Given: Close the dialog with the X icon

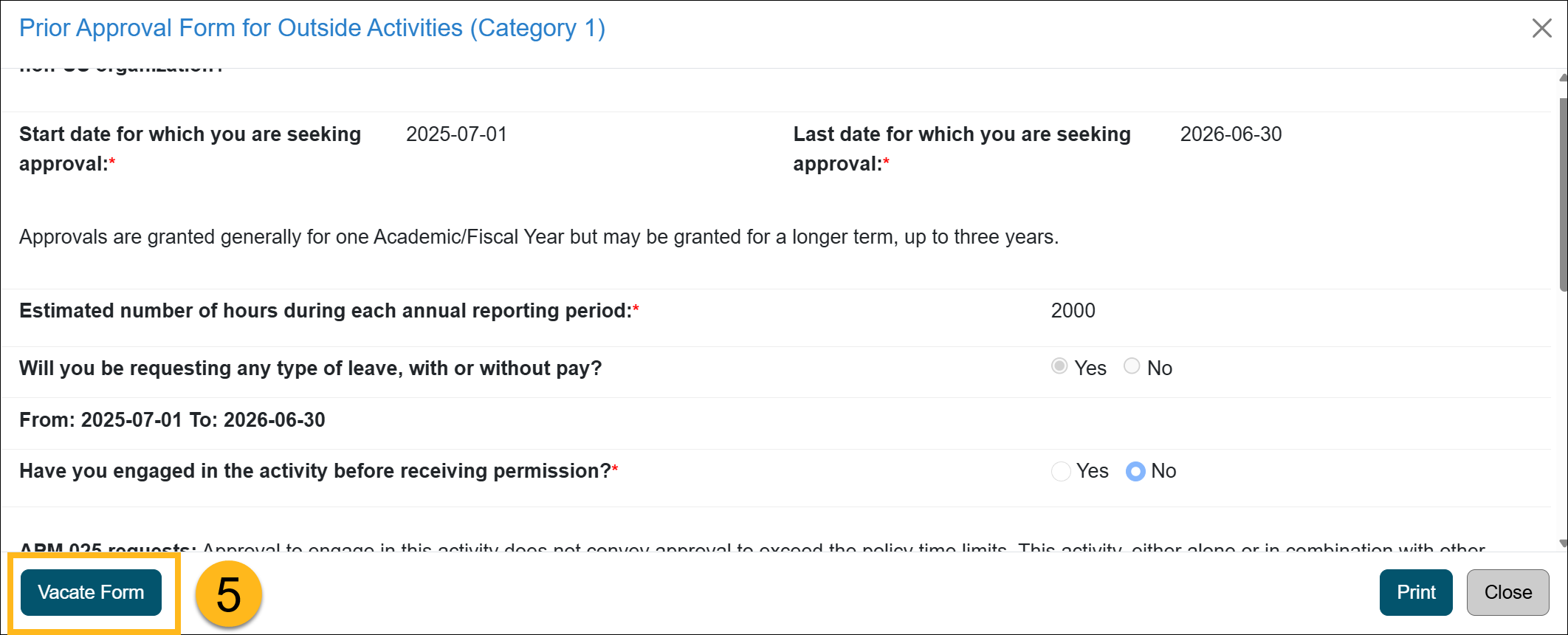Looking at the screenshot, I should (x=1541, y=28).
